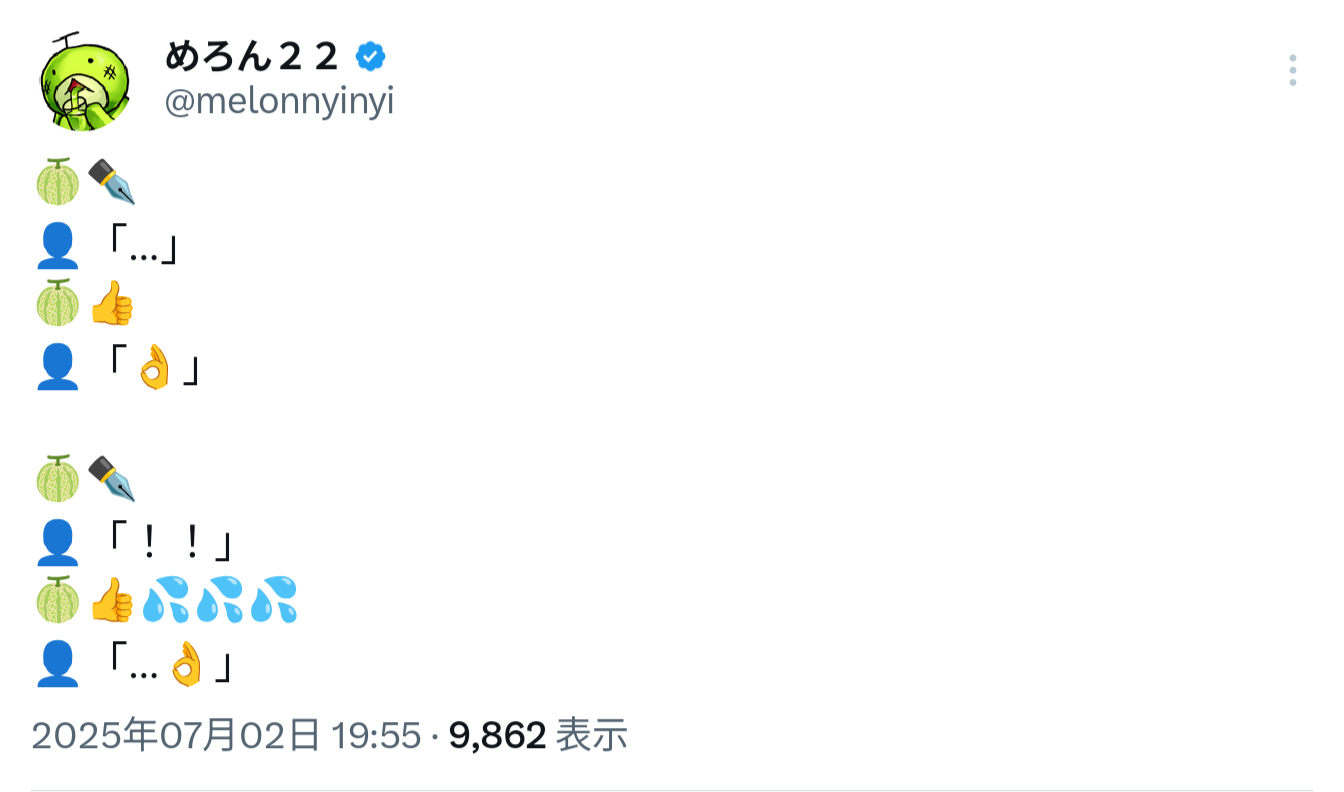Click the fountain pen emoji above the 「！！」 line
This screenshot has width=1344, height=792.
[111, 478]
